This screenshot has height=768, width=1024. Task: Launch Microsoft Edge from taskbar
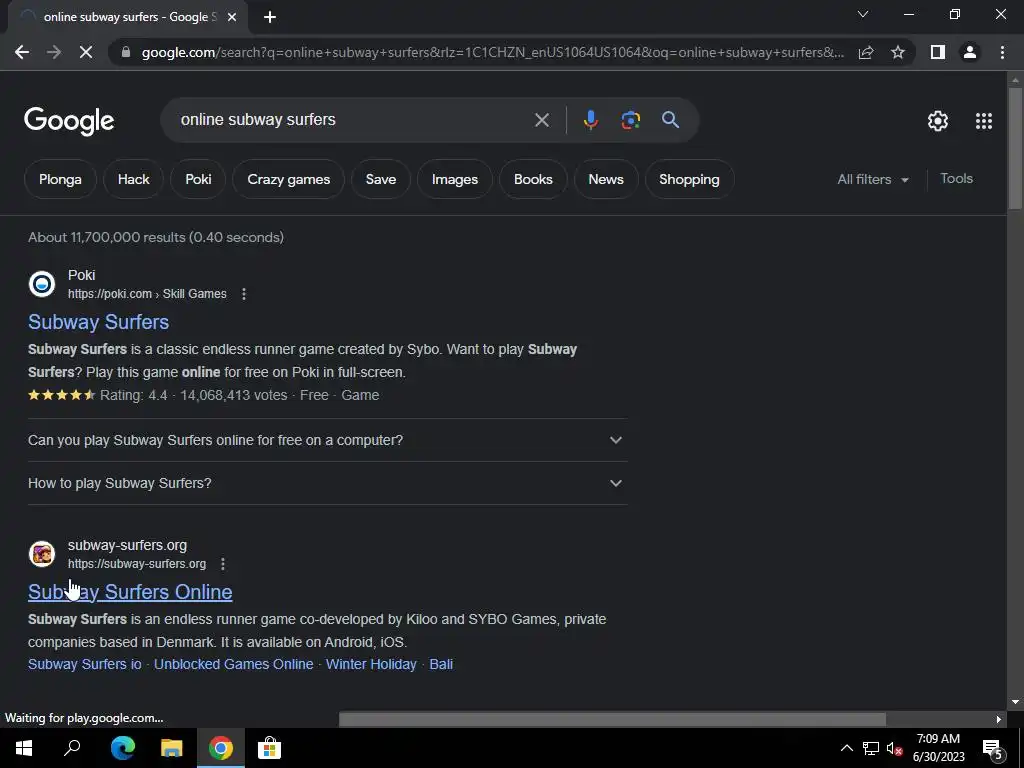tap(123, 748)
